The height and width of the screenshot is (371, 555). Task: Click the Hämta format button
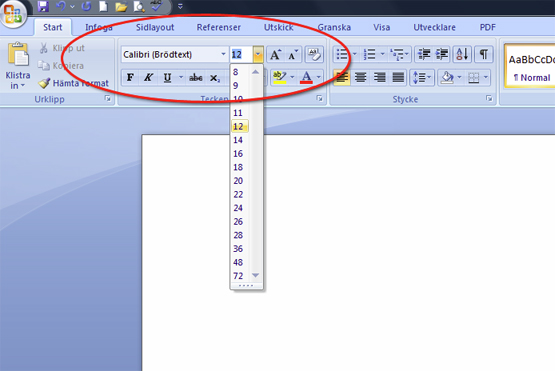74,83
